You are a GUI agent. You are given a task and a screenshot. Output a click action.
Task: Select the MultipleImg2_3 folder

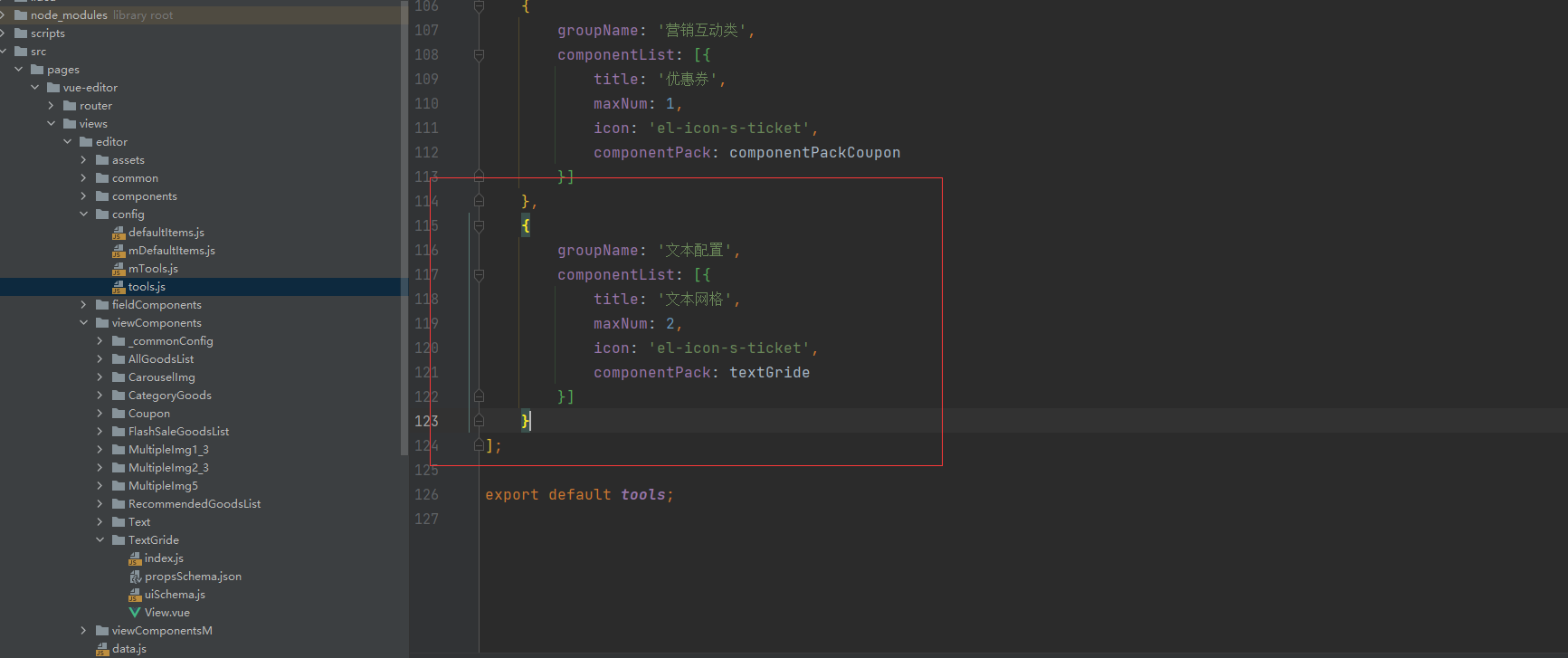pyautogui.click(x=168, y=468)
